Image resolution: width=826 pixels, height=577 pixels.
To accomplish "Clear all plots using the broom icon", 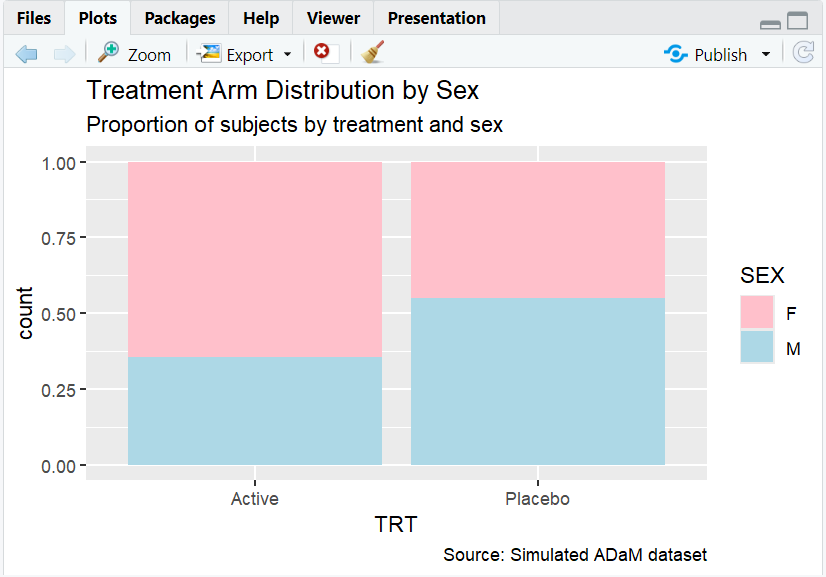I will pyautogui.click(x=371, y=53).
